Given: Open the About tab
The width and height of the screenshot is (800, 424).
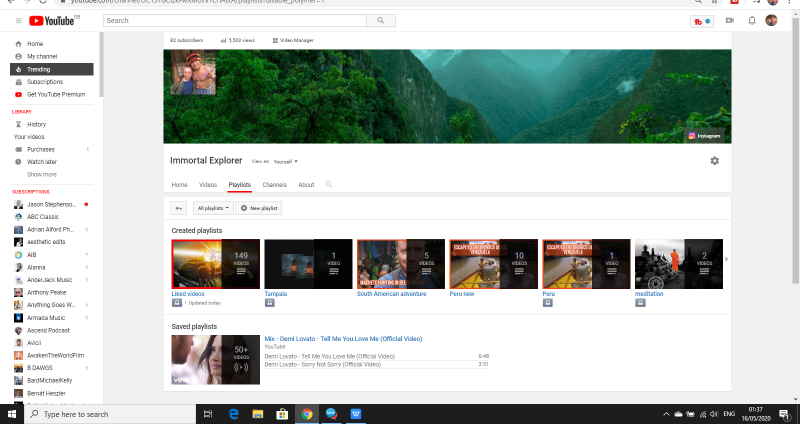Looking at the screenshot, I should (306, 185).
